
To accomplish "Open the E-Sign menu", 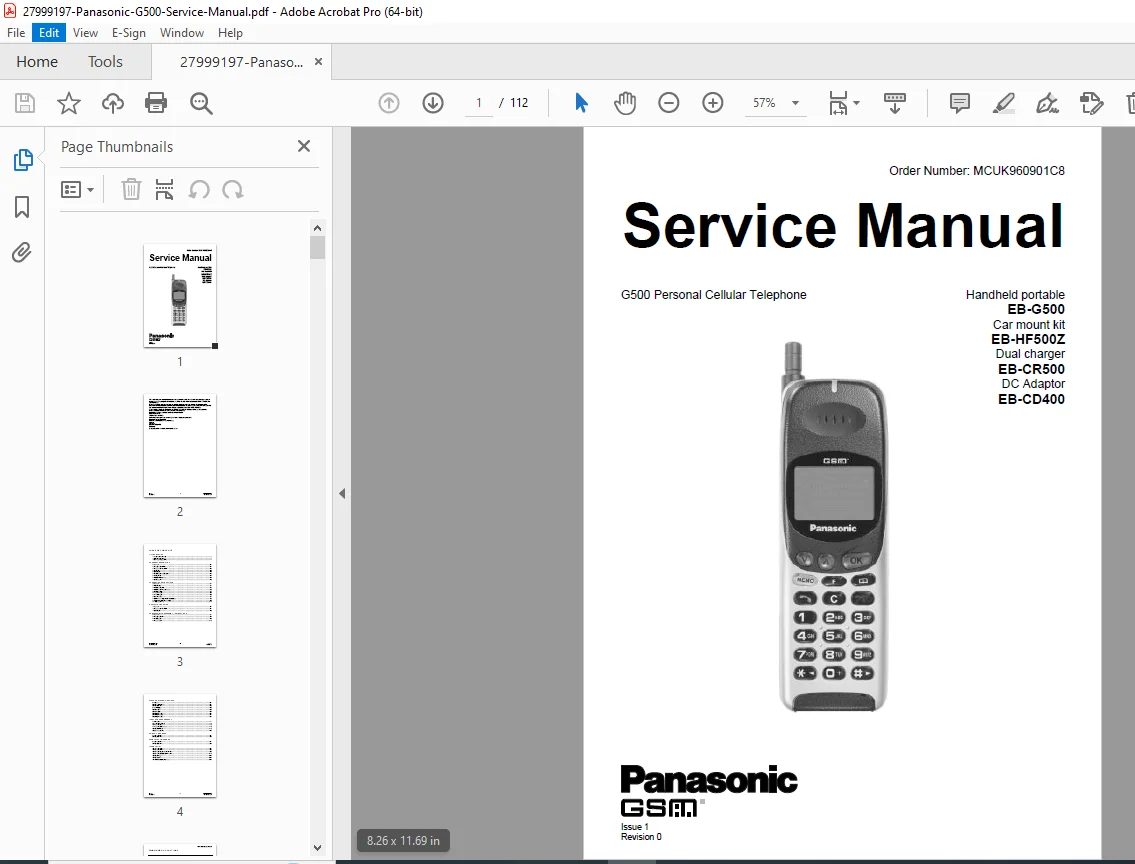I will coord(128,33).
